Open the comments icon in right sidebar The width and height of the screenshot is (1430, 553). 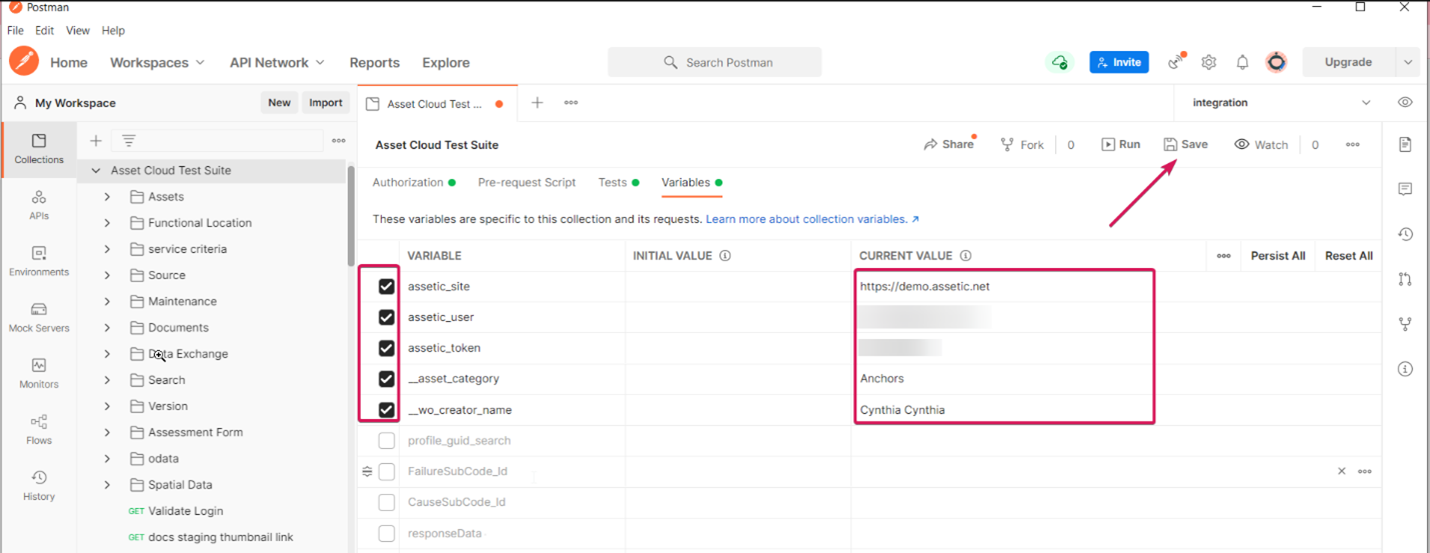tap(1405, 189)
